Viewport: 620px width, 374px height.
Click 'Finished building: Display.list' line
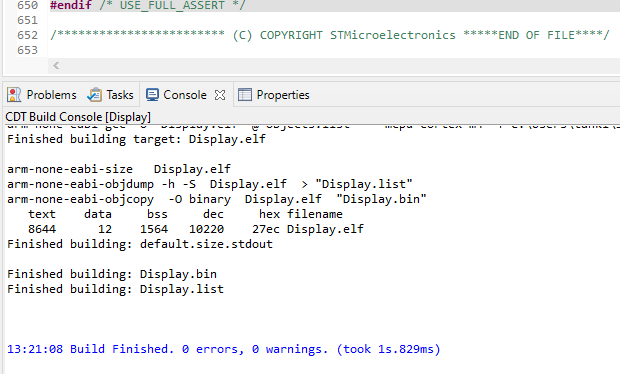pyautogui.click(x=115, y=289)
